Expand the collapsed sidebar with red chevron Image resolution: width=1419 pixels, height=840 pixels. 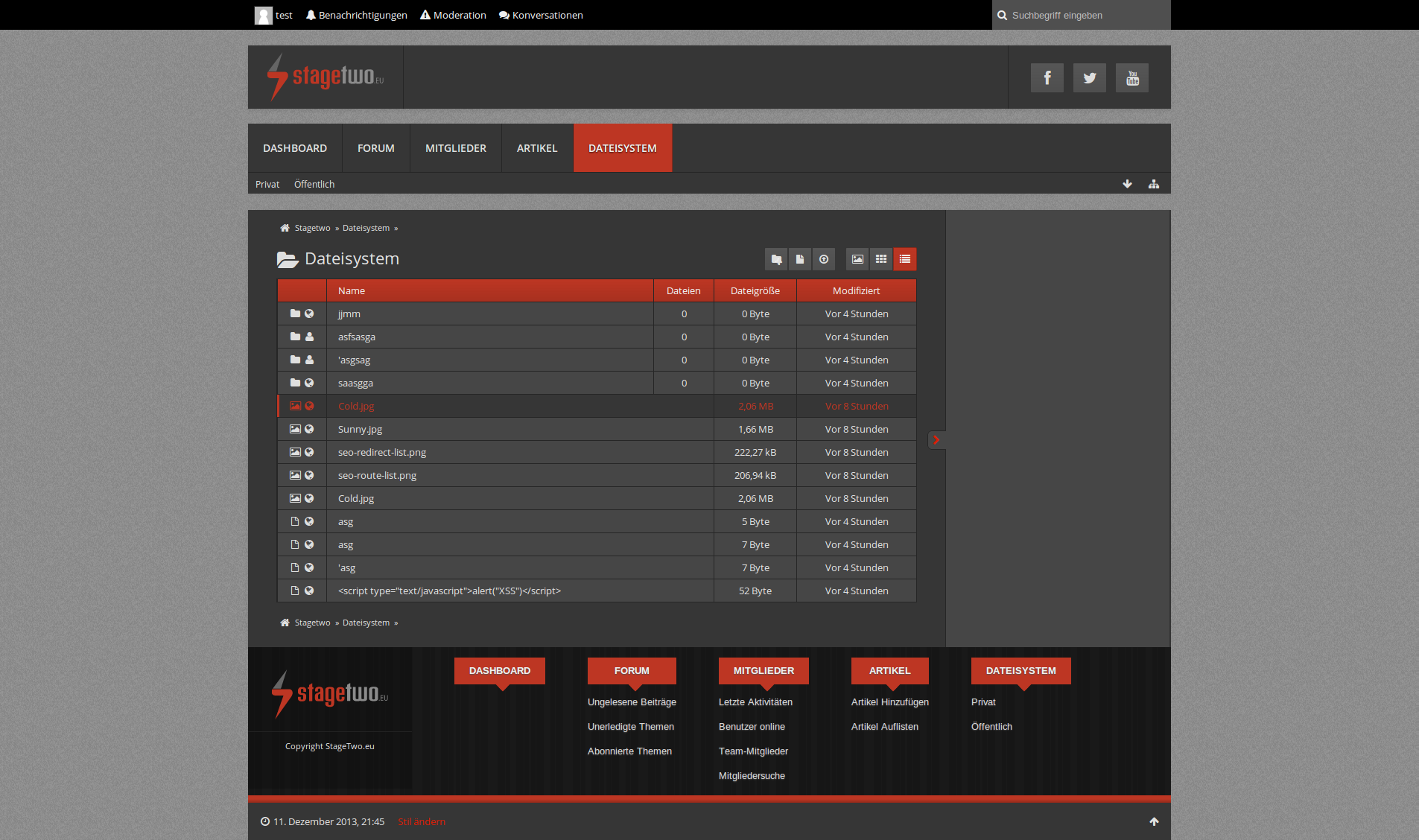click(936, 440)
